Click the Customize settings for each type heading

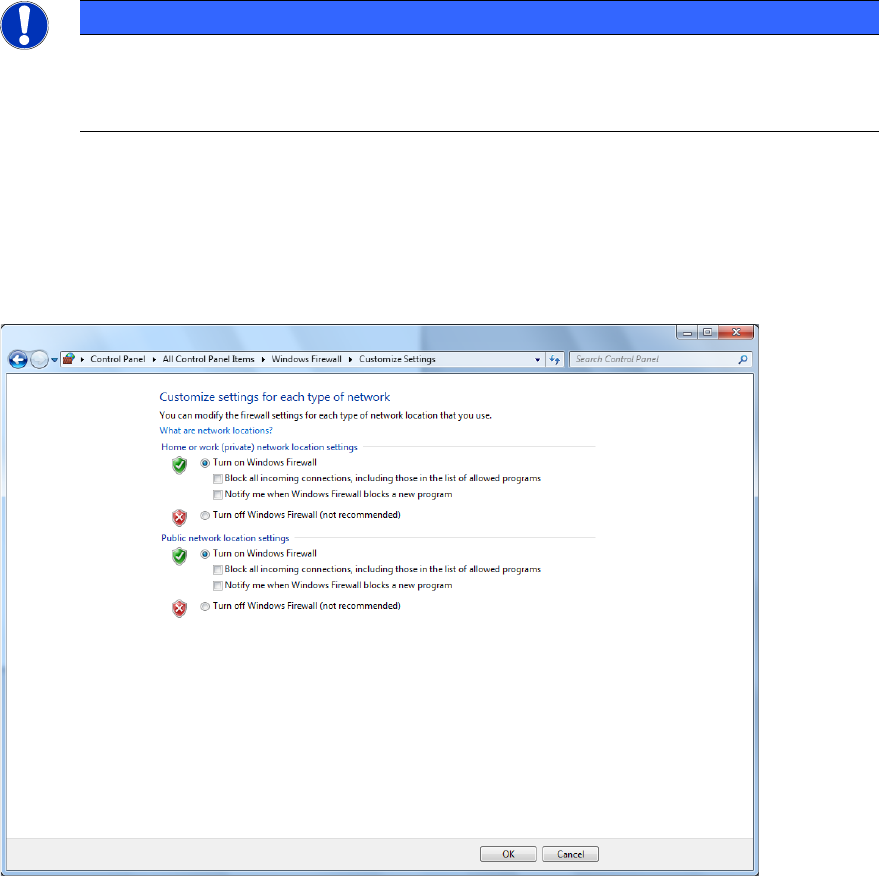click(275, 397)
